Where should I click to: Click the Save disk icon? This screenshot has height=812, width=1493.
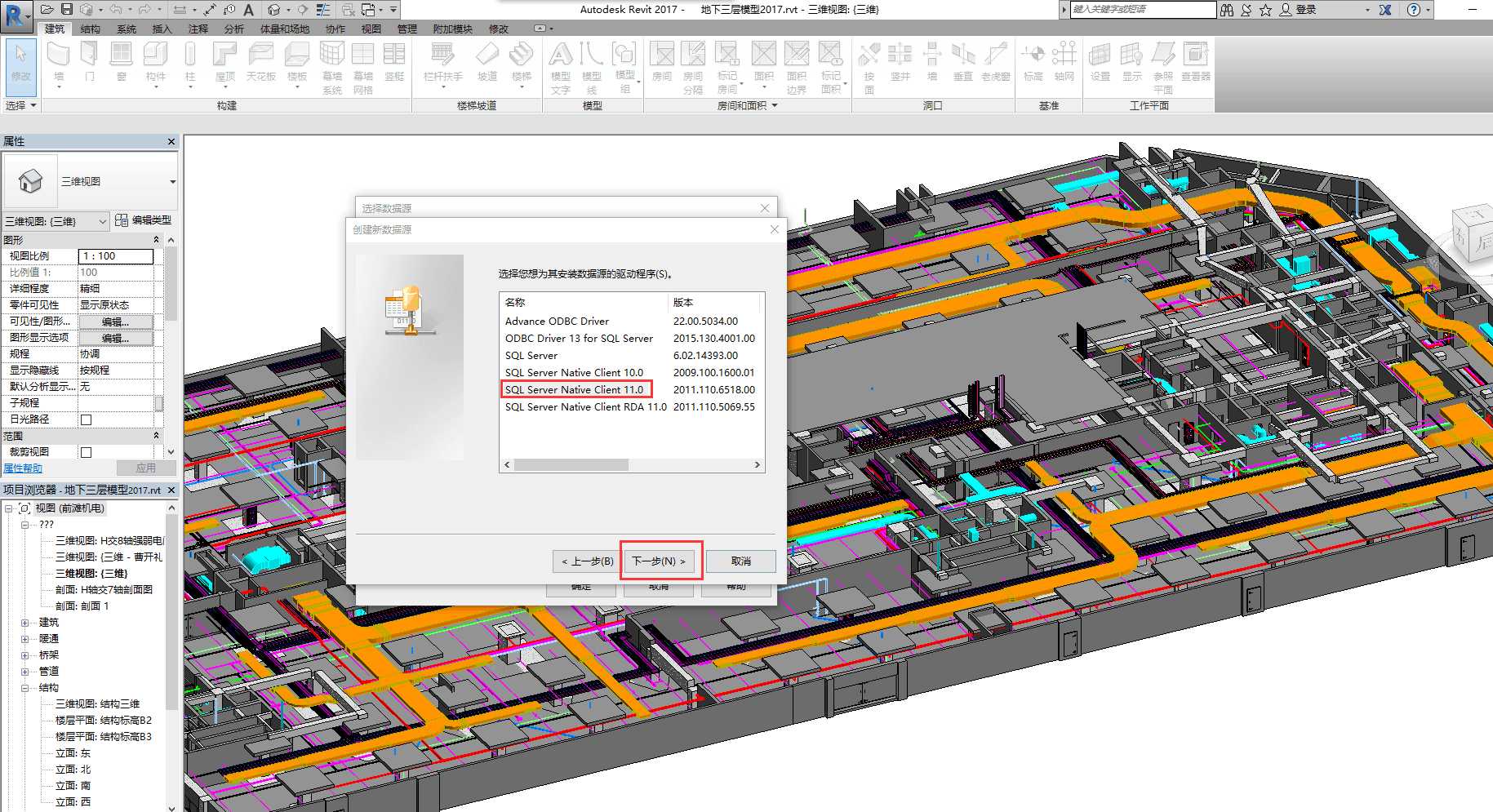67,10
